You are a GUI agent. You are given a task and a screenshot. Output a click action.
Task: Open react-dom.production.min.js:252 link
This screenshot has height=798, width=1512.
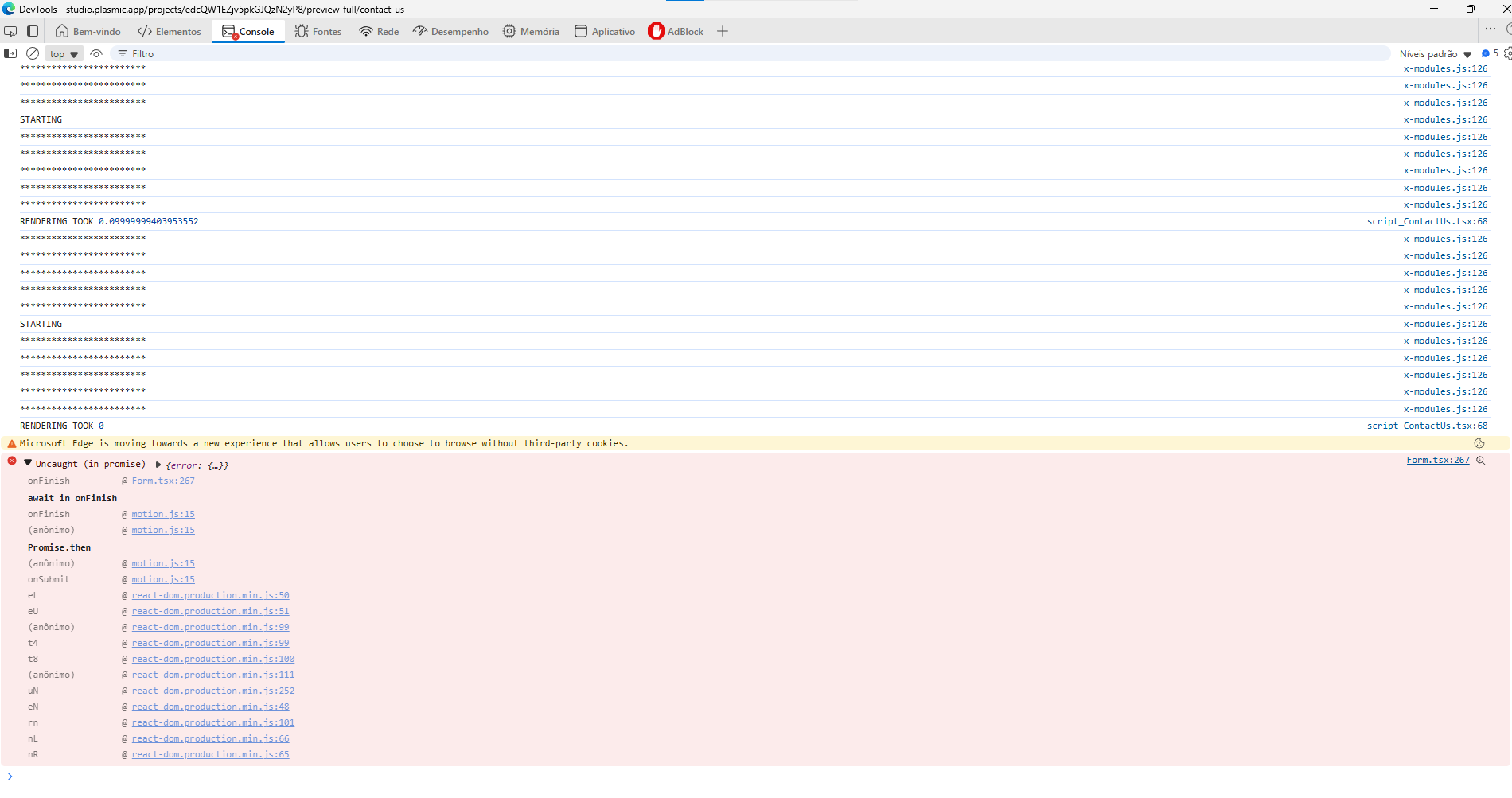(x=212, y=691)
